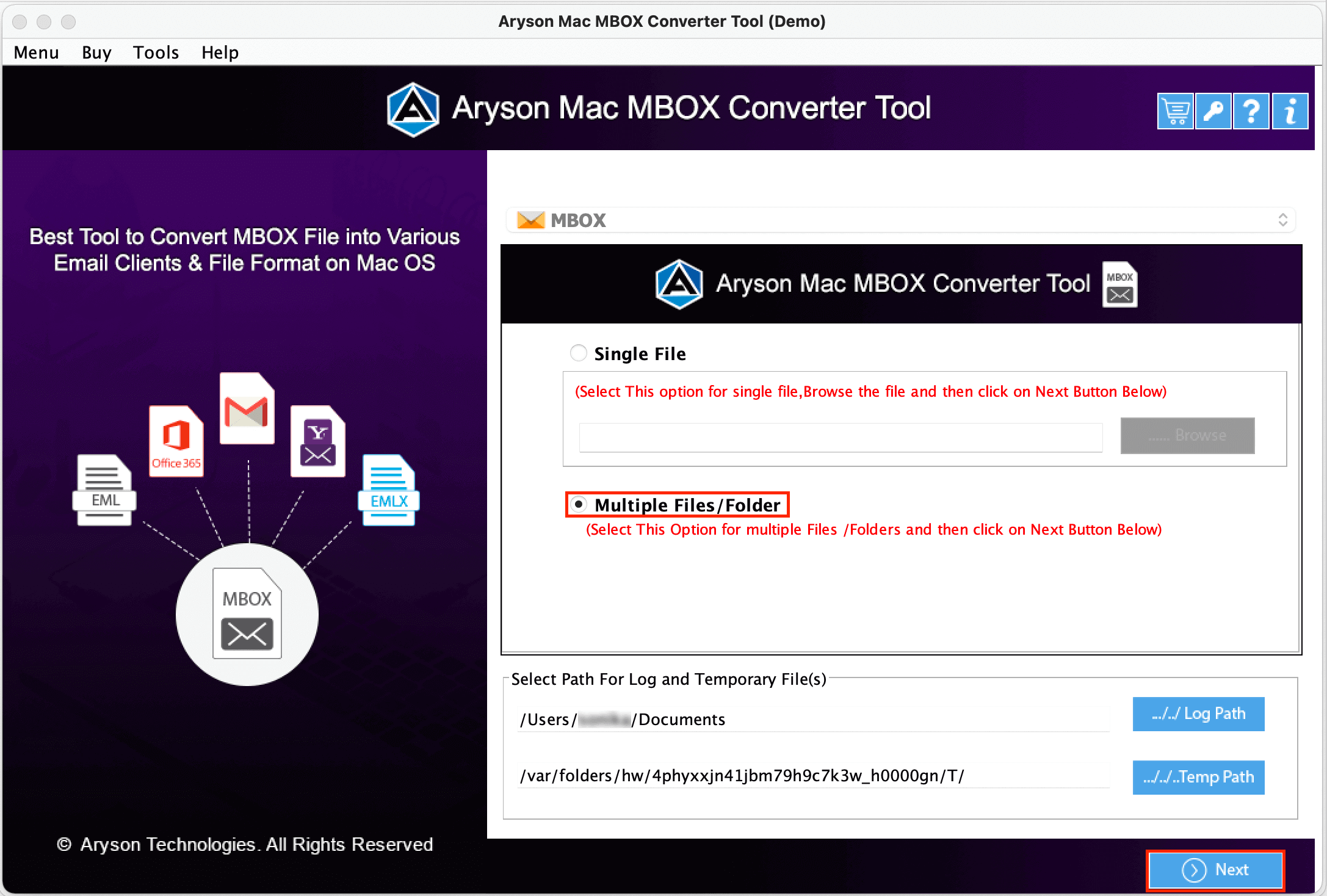
Task: Open the question mark help icon
Action: pos(1251,111)
